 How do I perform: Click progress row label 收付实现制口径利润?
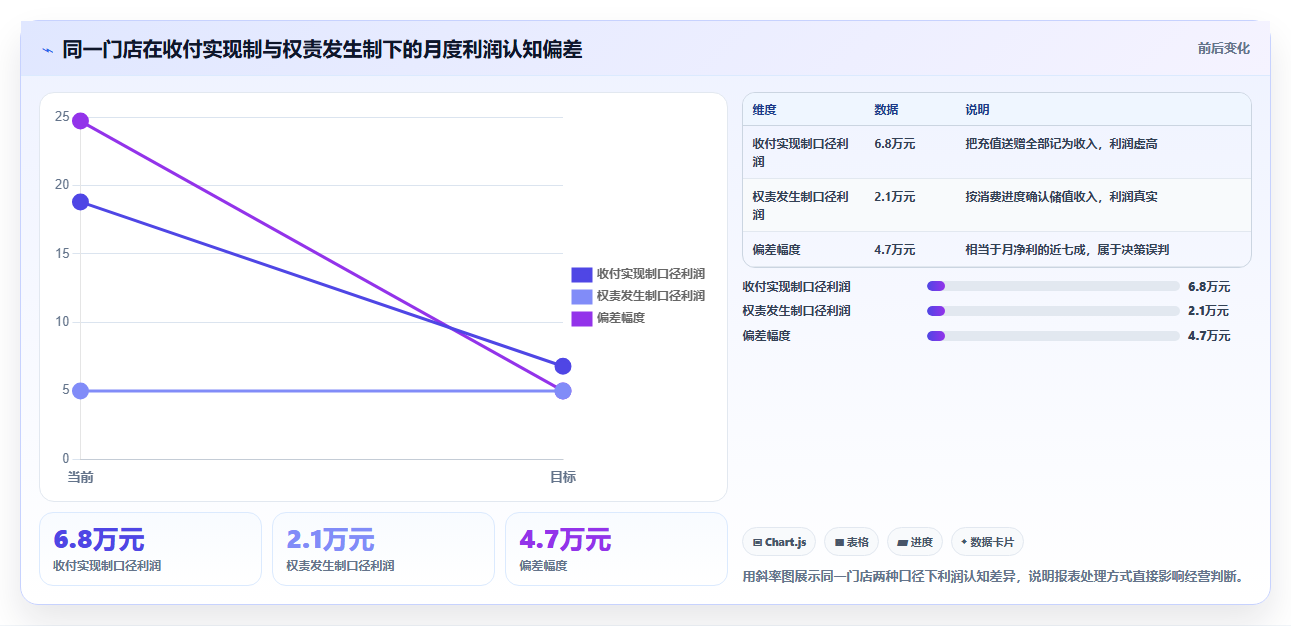click(796, 286)
